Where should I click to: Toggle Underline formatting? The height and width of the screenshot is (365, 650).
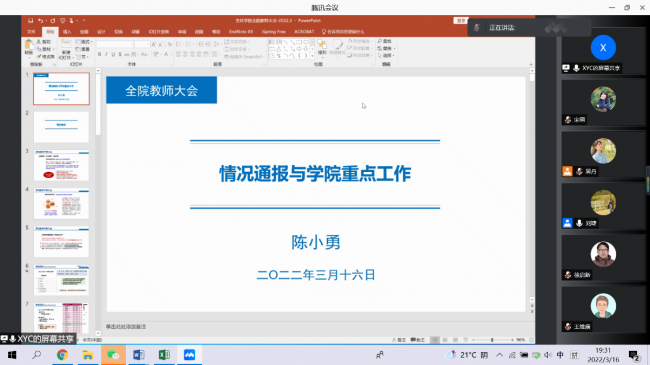pyautogui.click(x=113, y=54)
